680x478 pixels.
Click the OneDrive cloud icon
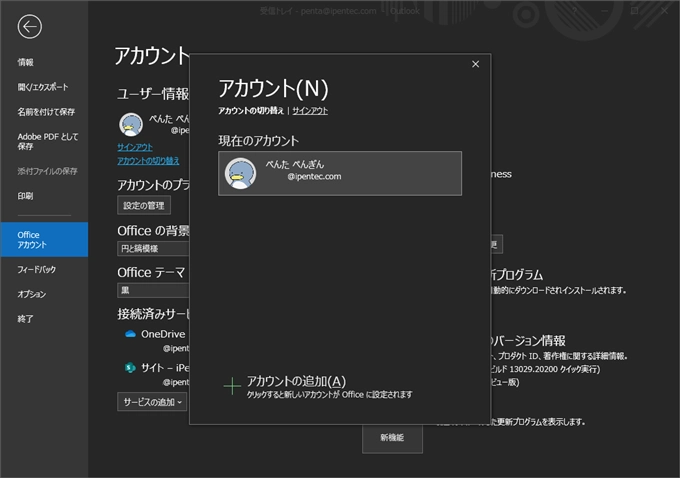click(x=130, y=334)
